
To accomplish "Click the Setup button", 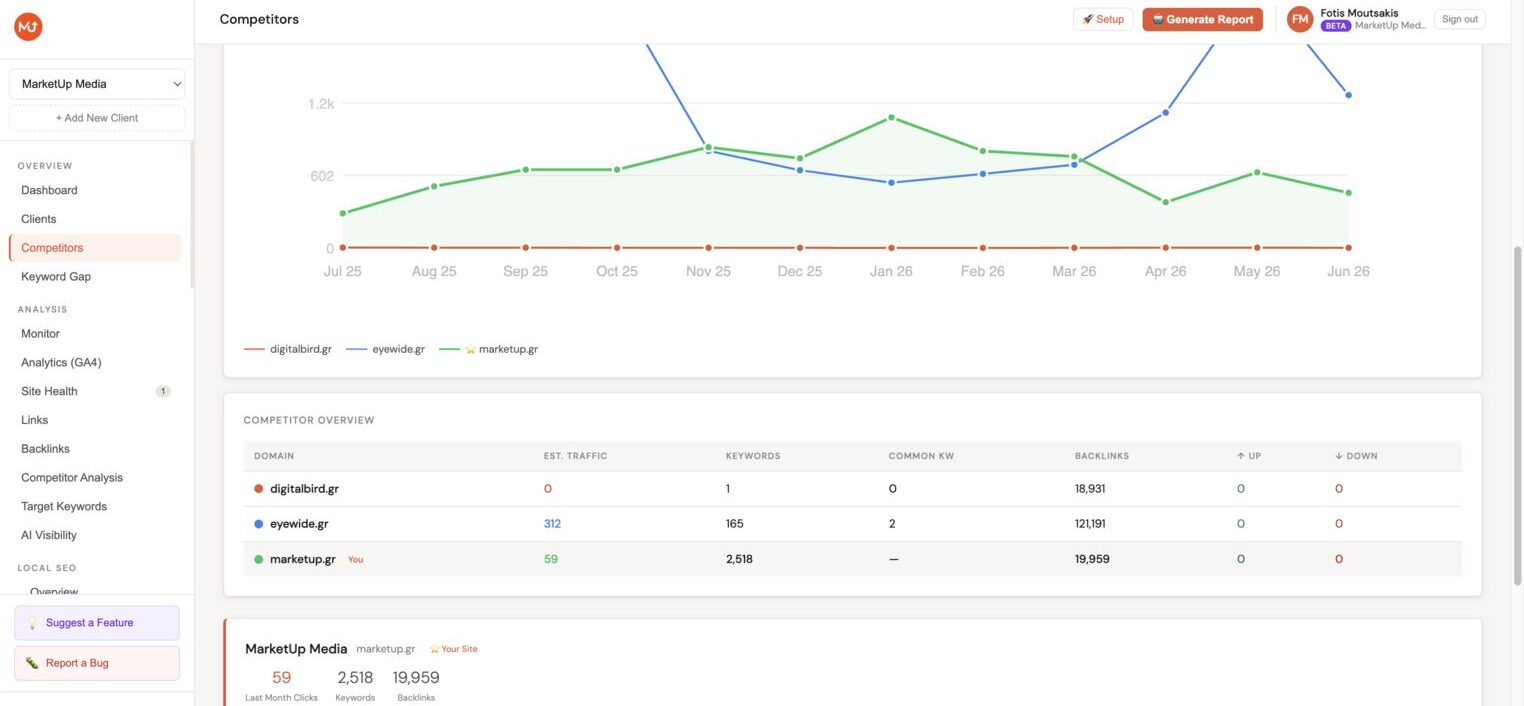I will pyautogui.click(x=1103, y=19).
